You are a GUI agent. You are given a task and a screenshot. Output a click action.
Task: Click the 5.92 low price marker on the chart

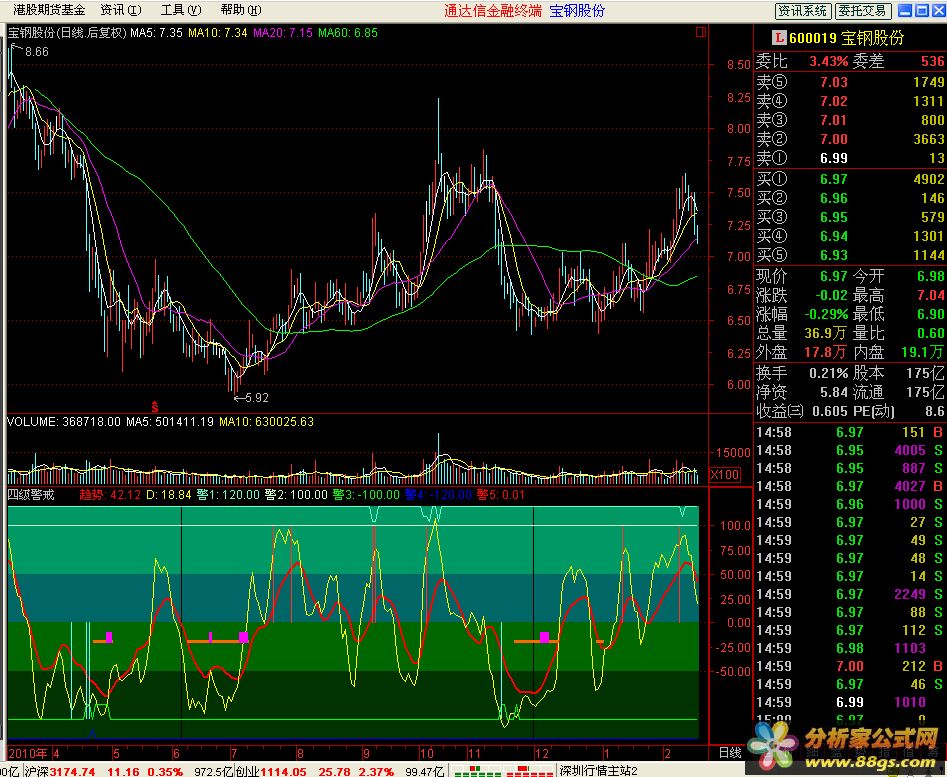coord(257,398)
